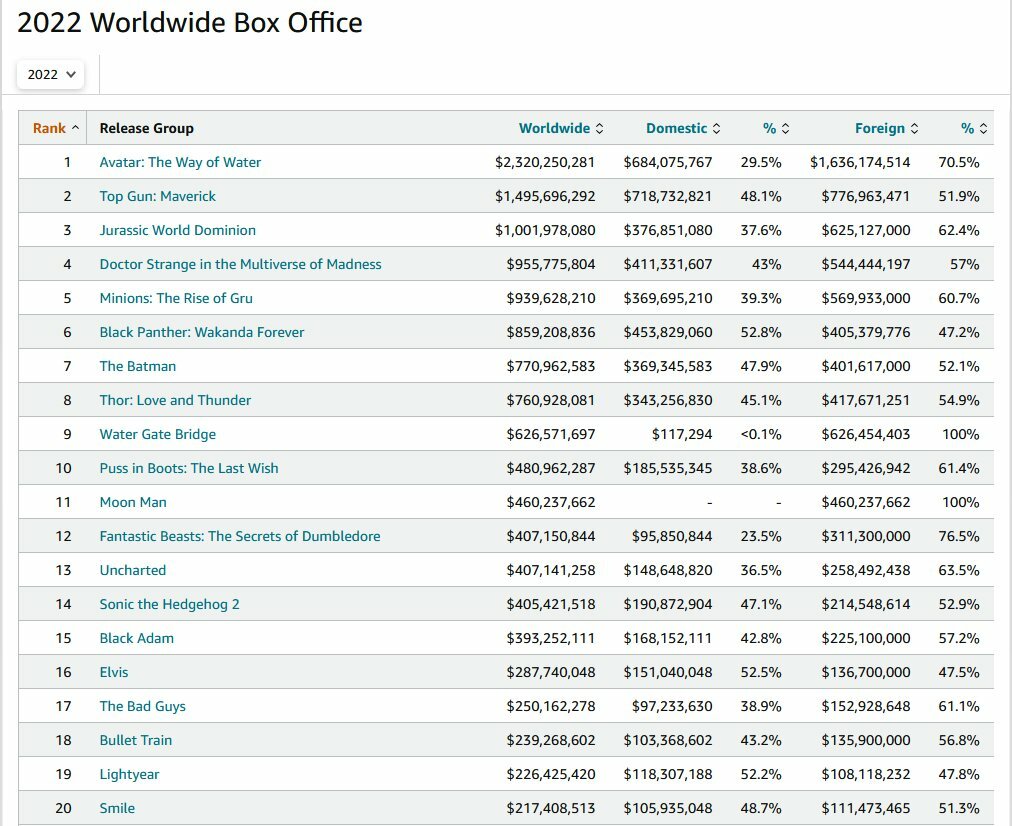Select Doctor Strange worldwide $955,775,804
This screenshot has height=826, width=1012.
click(x=551, y=264)
